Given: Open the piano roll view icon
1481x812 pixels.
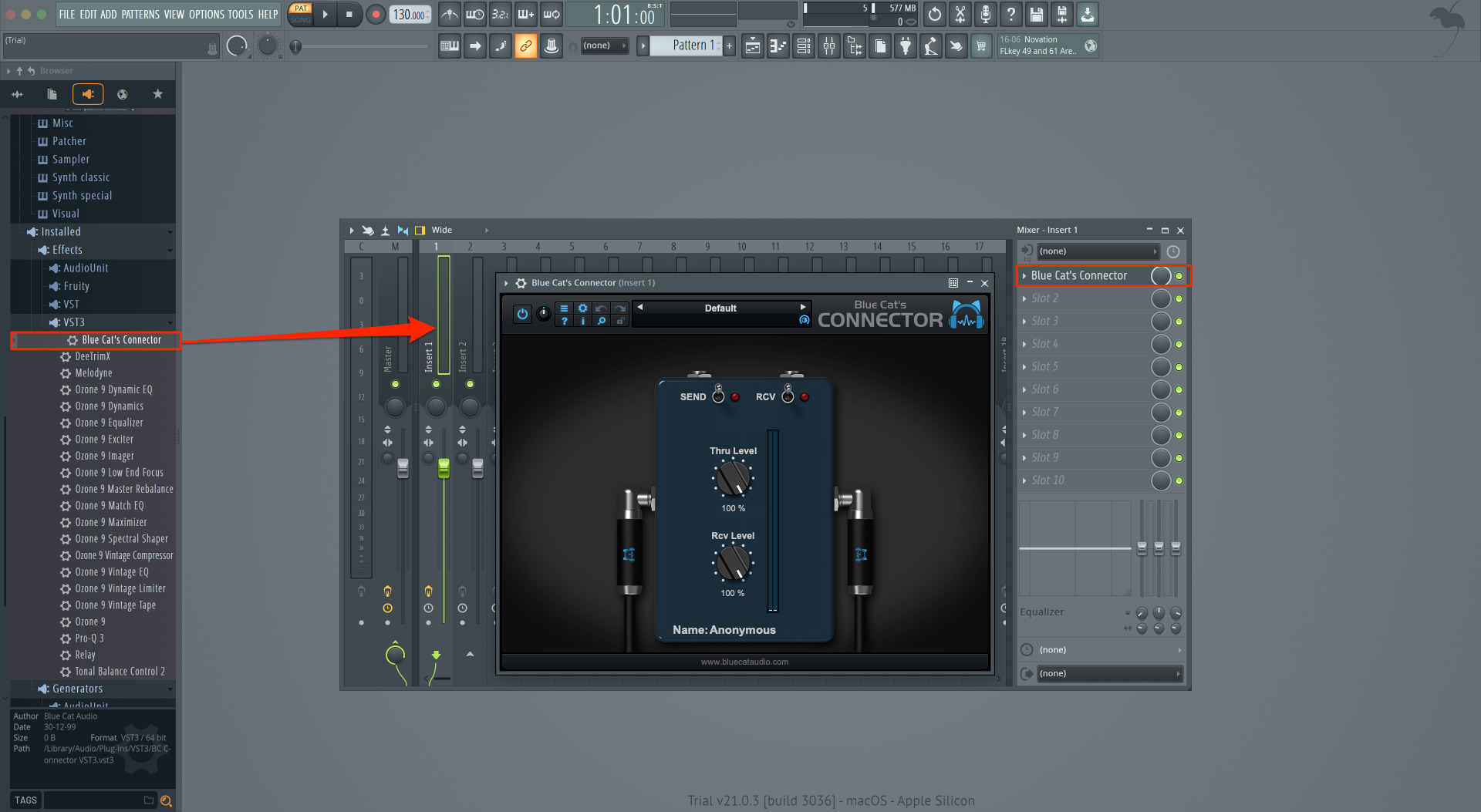Looking at the screenshot, I should 778,46.
